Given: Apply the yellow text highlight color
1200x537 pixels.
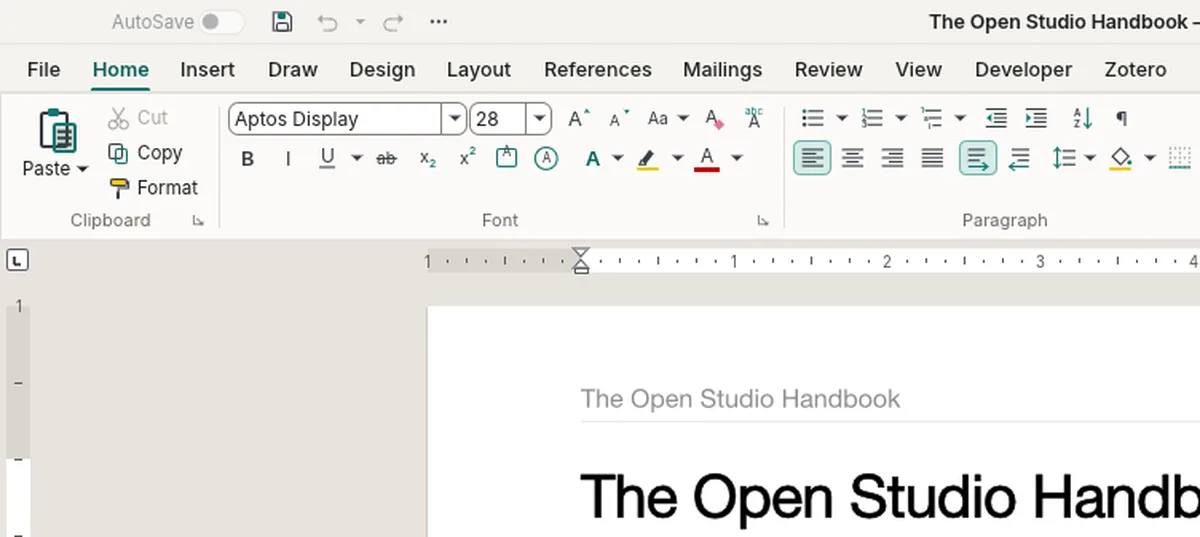Looking at the screenshot, I should click(647, 159).
